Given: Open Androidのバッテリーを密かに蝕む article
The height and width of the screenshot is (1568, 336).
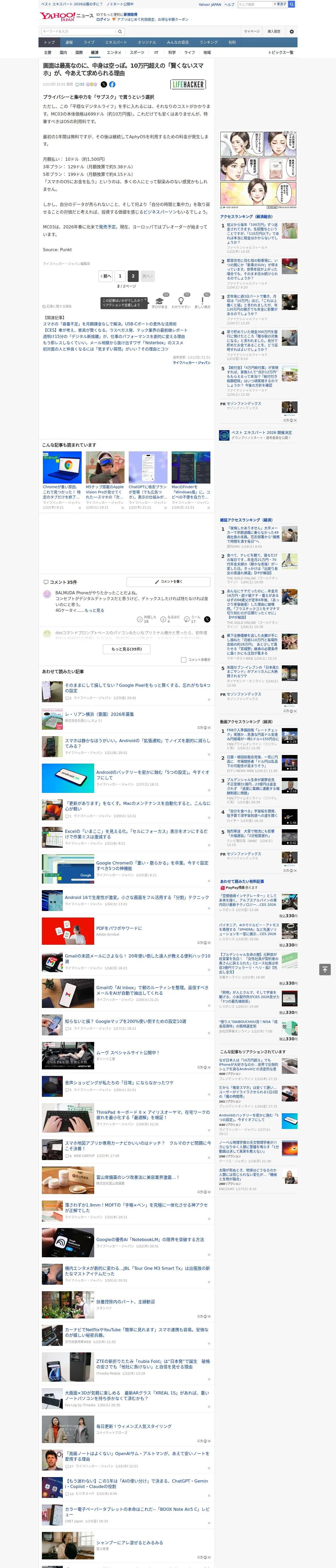Looking at the screenshot, I should click(x=153, y=775).
